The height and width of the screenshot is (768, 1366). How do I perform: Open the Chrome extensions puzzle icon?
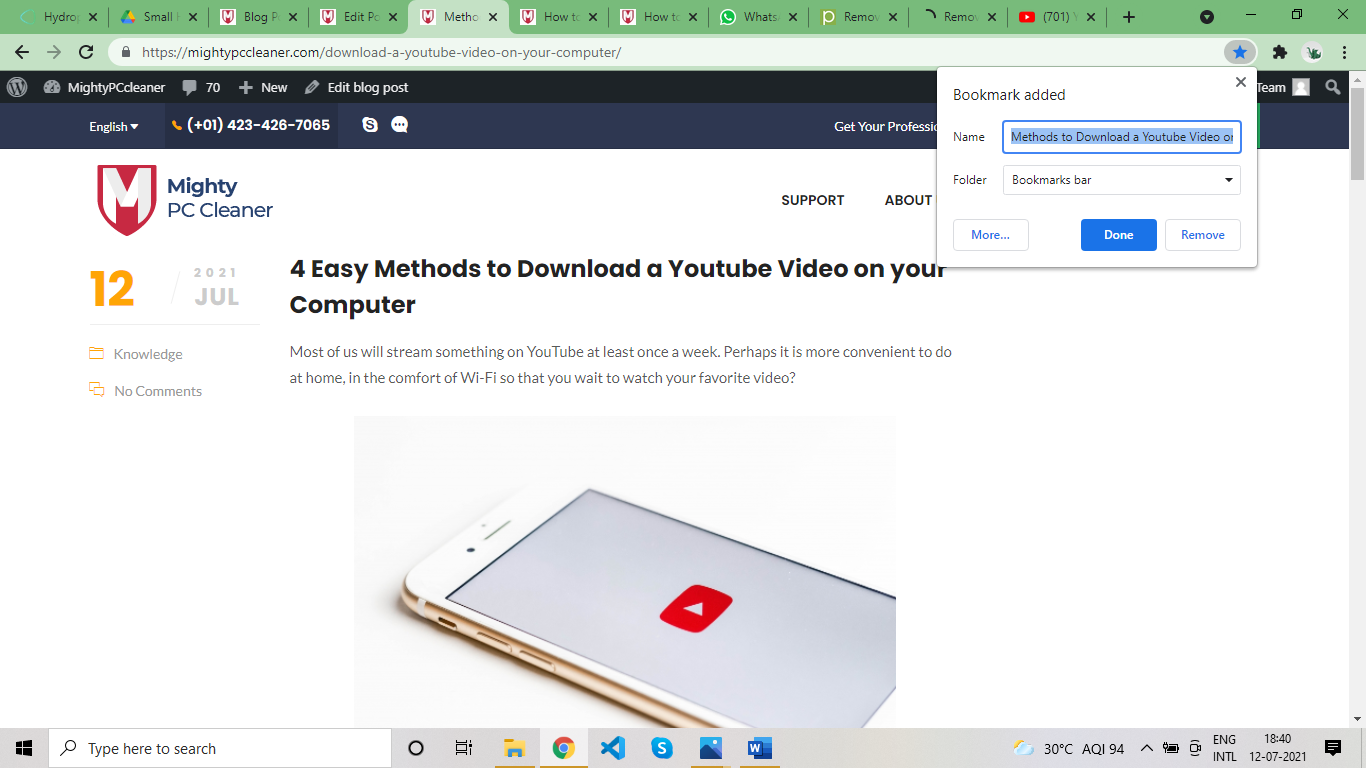1279,52
